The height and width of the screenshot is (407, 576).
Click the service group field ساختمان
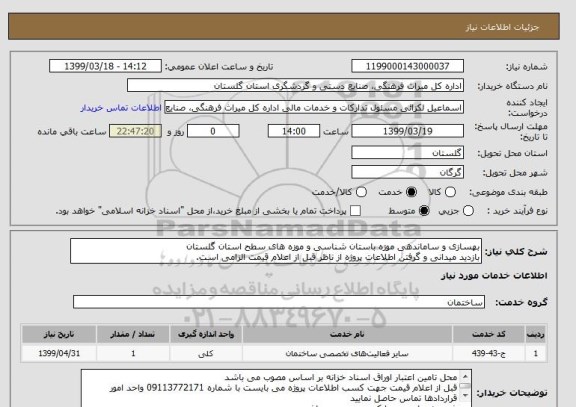(279, 302)
